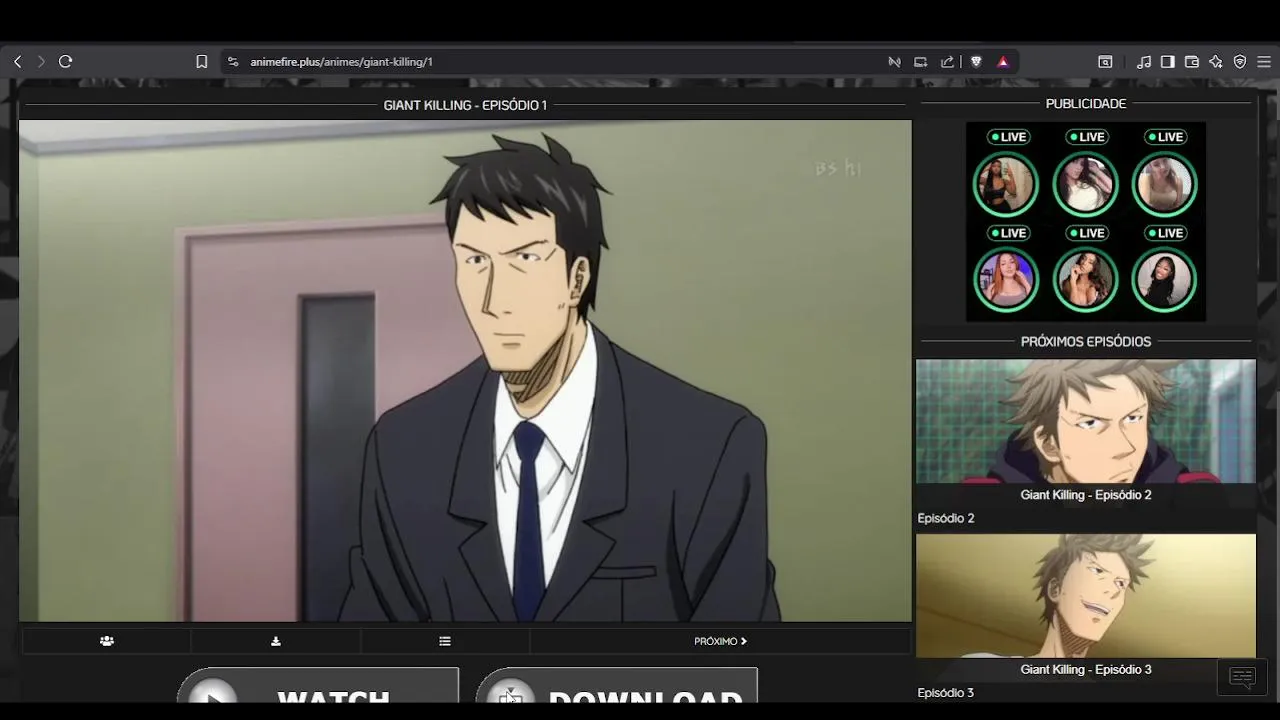The width and height of the screenshot is (1280, 720).
Task: Click the picture-in-picture cast icon in address bar
Action: tap(921, 62)
